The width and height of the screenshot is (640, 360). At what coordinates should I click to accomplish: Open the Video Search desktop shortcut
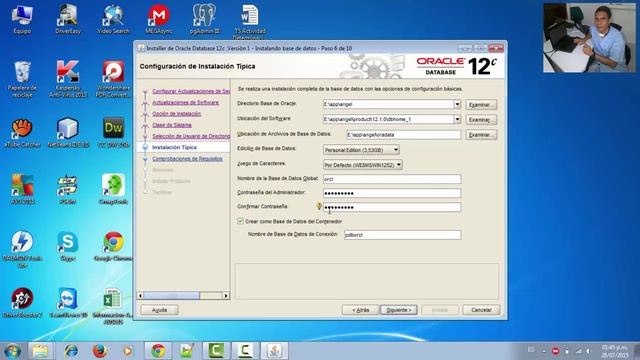pos(113,19)
